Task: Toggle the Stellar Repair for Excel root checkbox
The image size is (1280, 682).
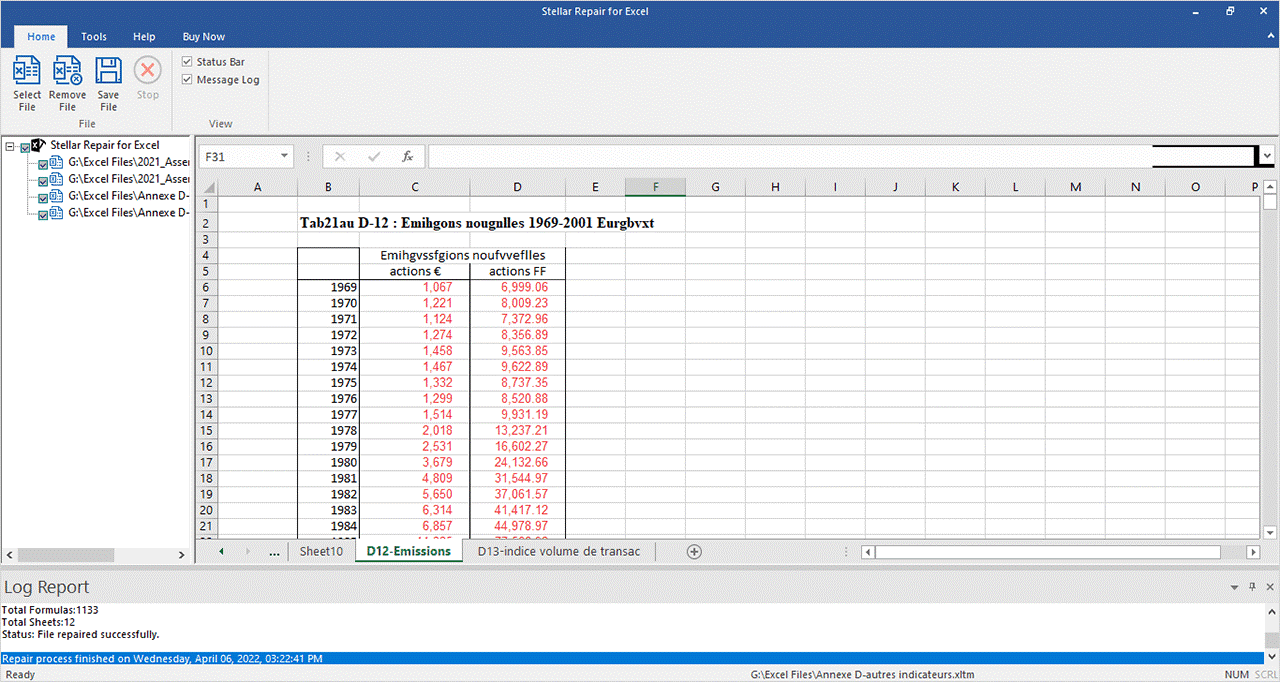Action: pos(25,146)
